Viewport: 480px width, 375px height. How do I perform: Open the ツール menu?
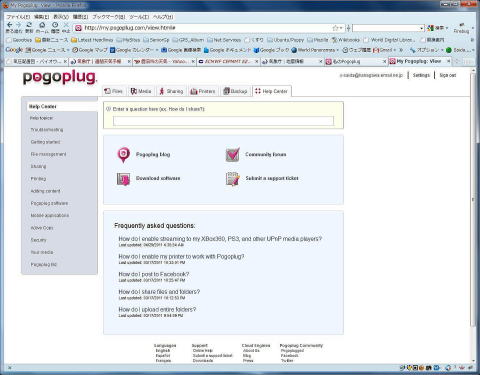click(139, 17)
